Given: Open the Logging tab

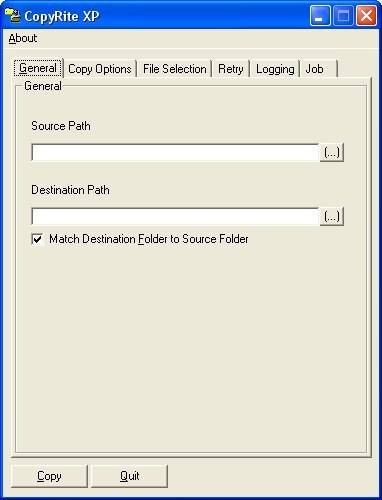Looking at the screenshot, I should [275, 69].
